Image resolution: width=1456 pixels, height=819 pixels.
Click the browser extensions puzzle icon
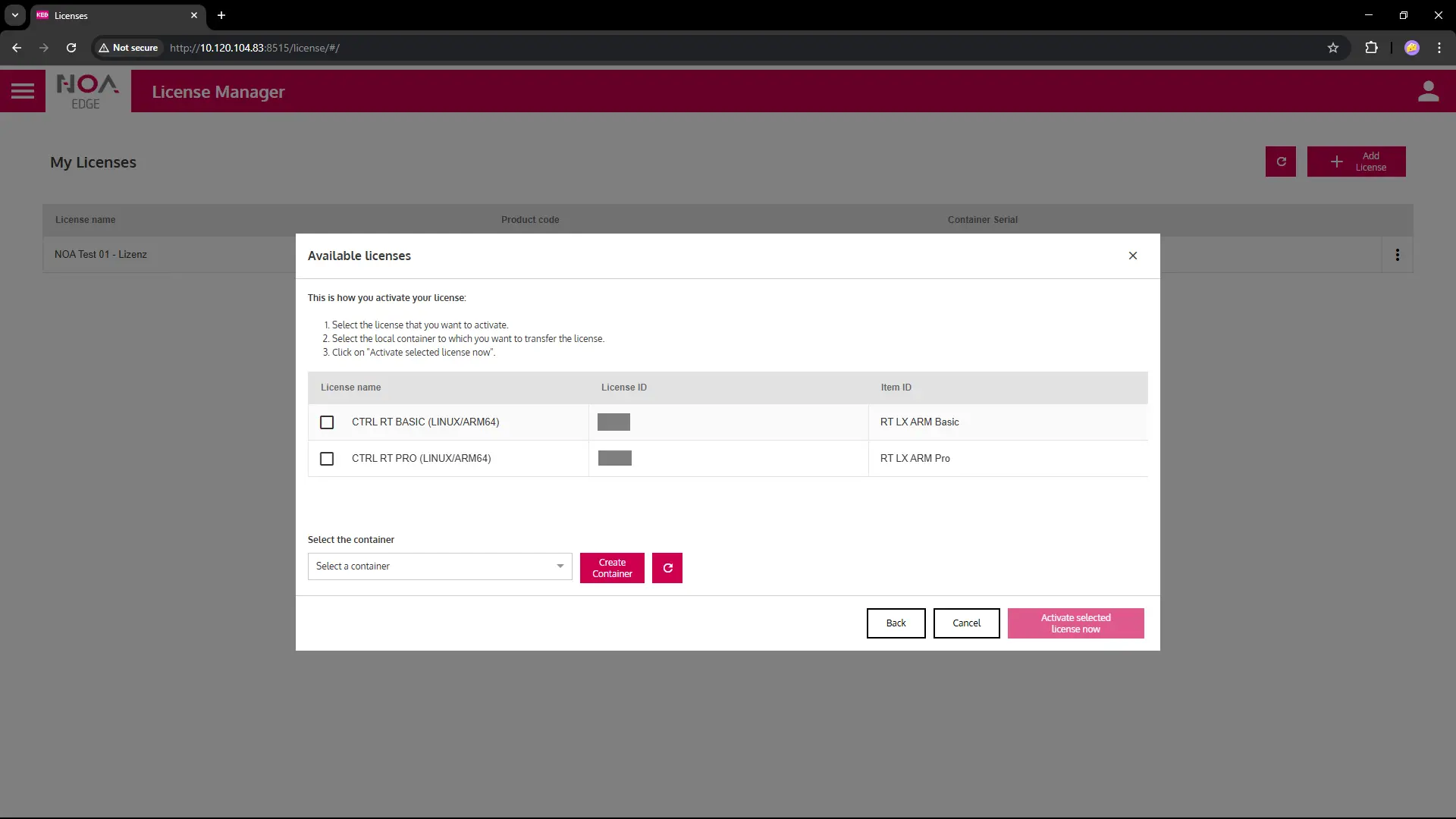pyautogui.click(x=1371, y=48)
